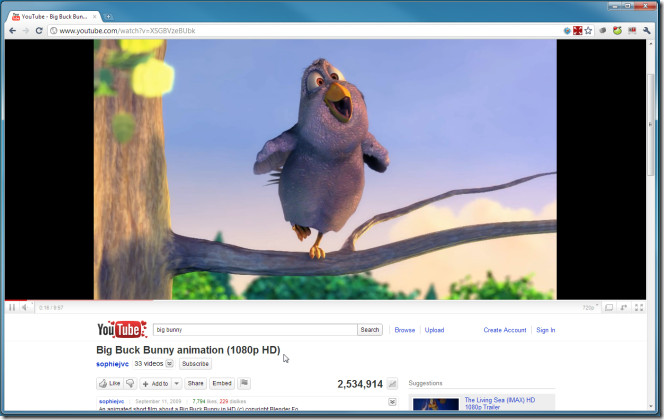Click the green apple extension icon
664x420 pixels.
pyautogui.click(x=617, y=30)
